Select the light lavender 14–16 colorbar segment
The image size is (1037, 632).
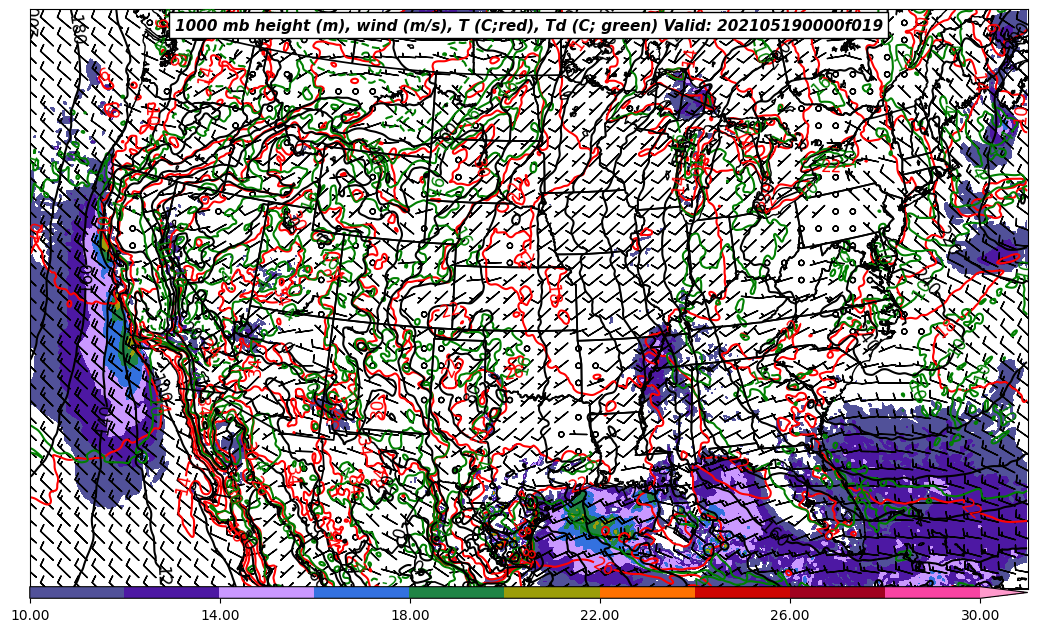[x=267, y=592]
